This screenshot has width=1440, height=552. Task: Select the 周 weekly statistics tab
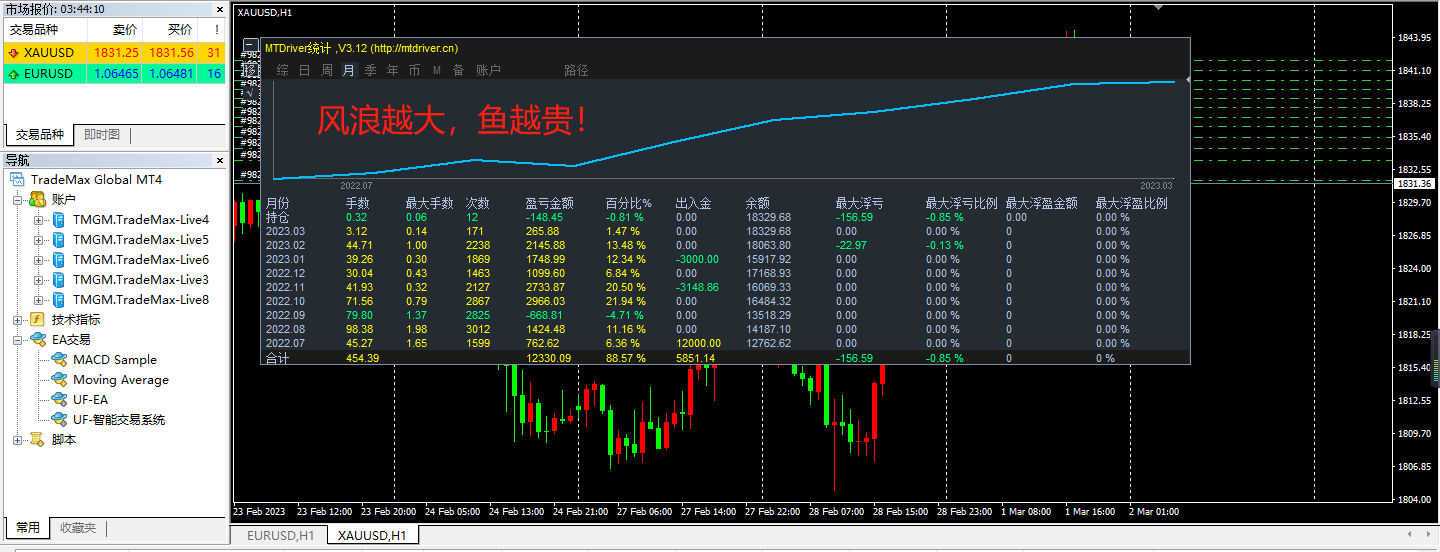point(326,70)
